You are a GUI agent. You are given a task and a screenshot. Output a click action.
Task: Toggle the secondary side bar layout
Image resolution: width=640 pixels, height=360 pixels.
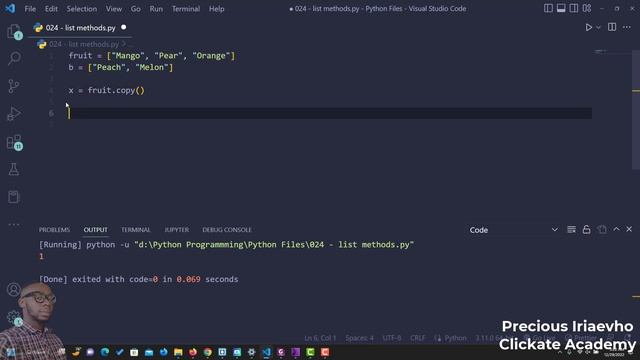573,8
